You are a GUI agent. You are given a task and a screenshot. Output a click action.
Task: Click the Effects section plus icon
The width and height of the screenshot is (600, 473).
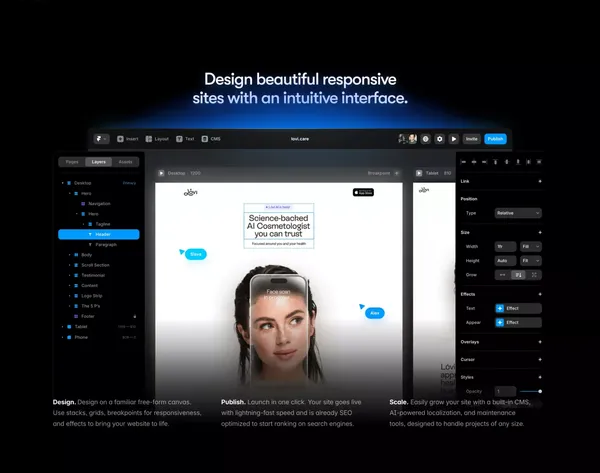[540, 294]
